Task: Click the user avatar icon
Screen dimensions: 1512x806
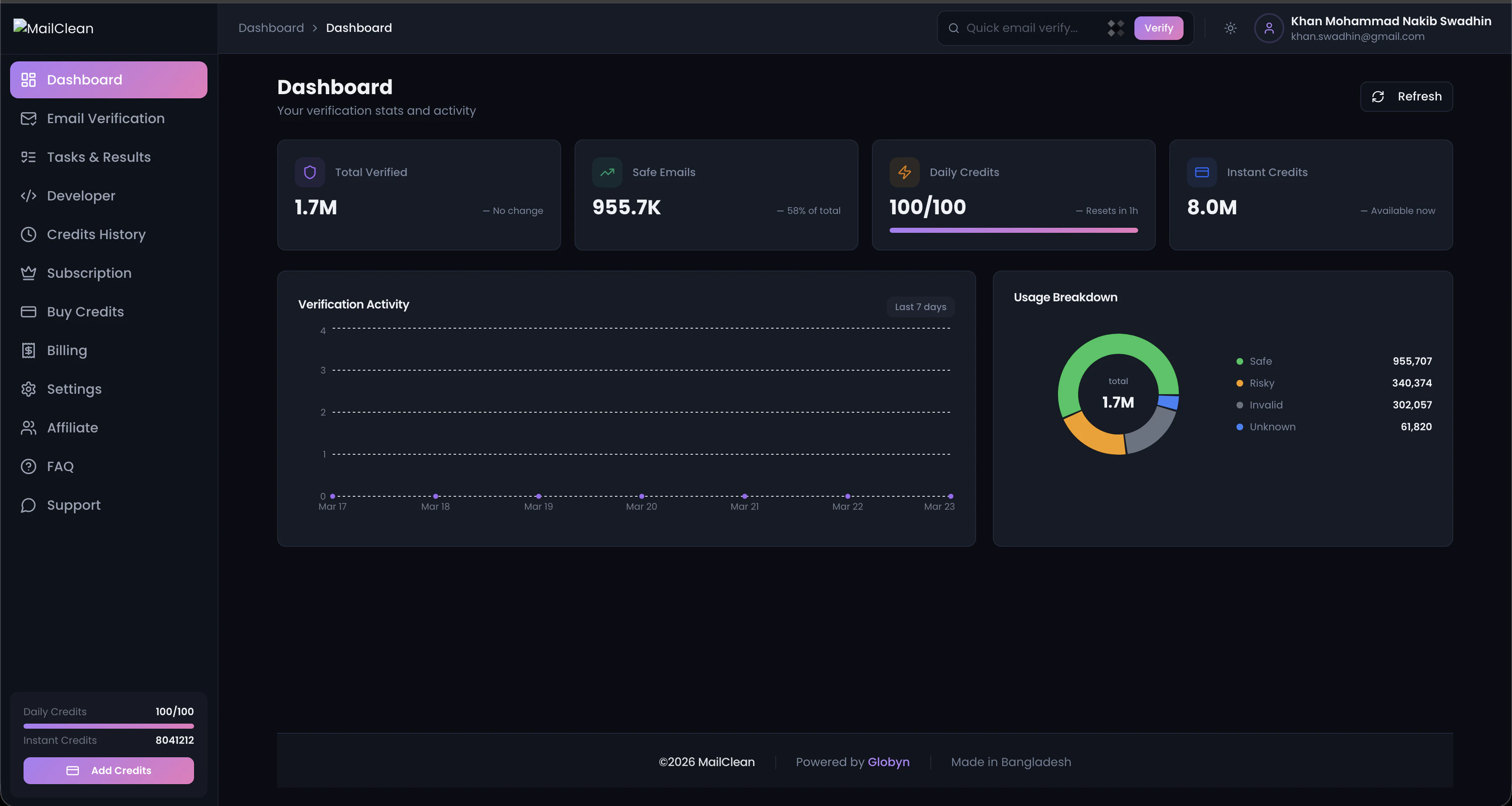Action: coord(1268,28)
